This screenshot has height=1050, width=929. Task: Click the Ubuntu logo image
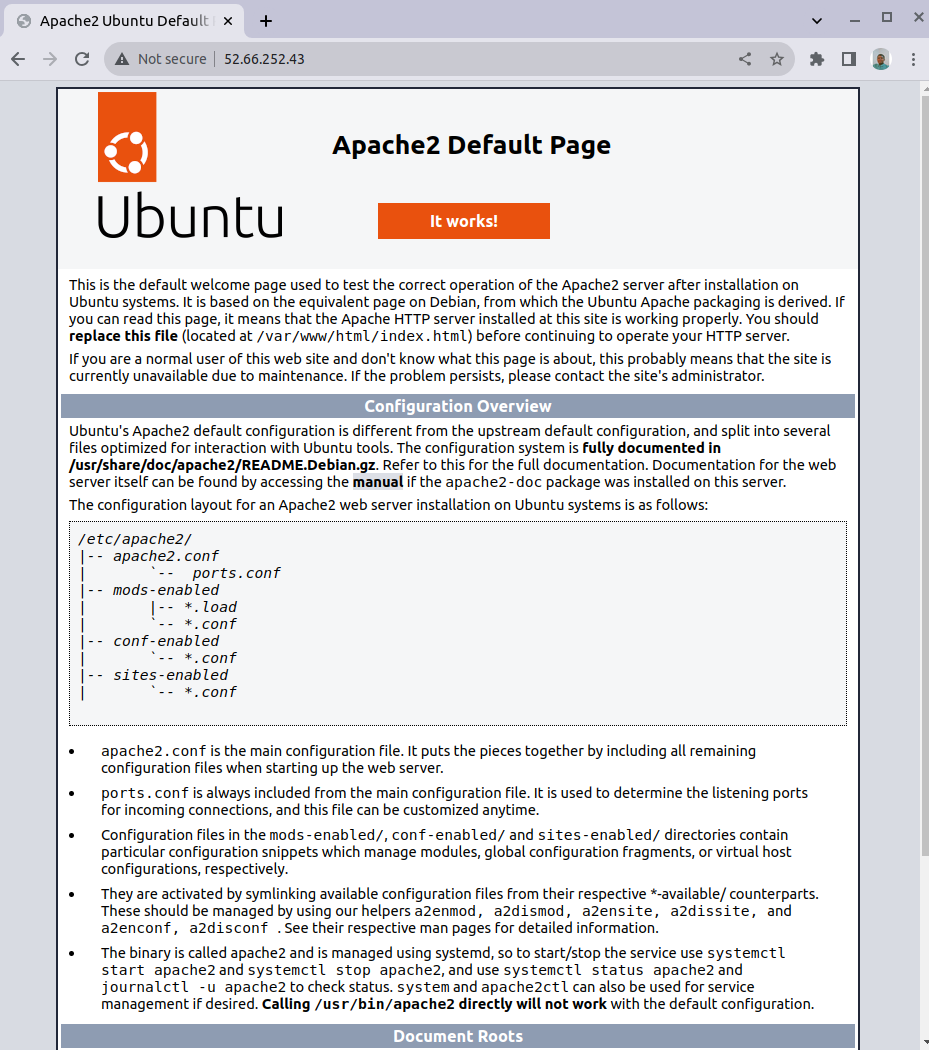tap(190, 165)
